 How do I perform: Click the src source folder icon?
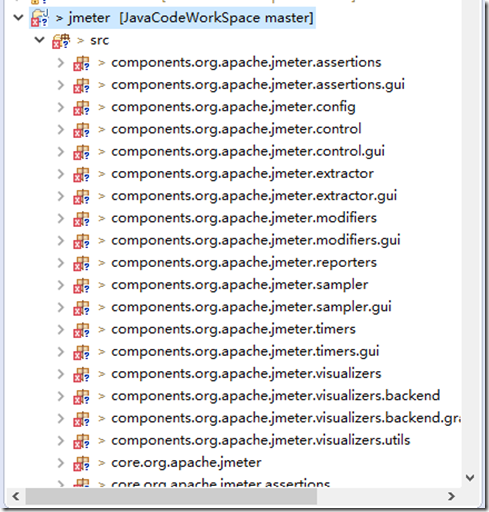61,41
